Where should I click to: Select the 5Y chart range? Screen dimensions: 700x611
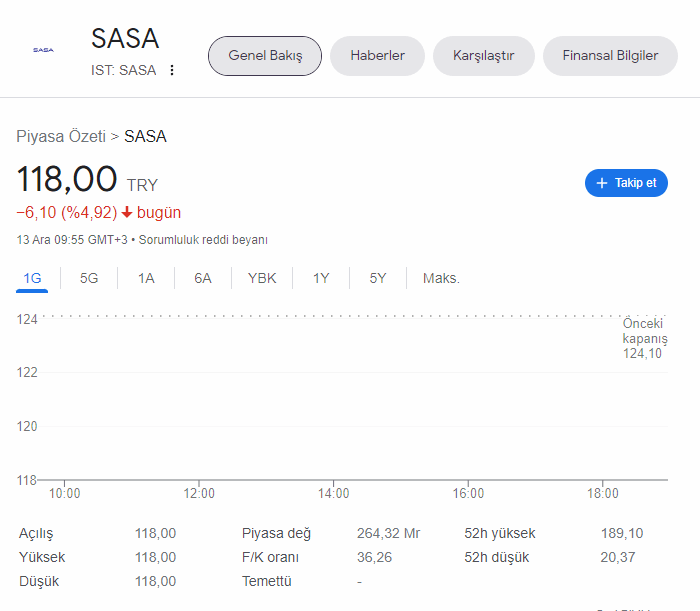378,278
